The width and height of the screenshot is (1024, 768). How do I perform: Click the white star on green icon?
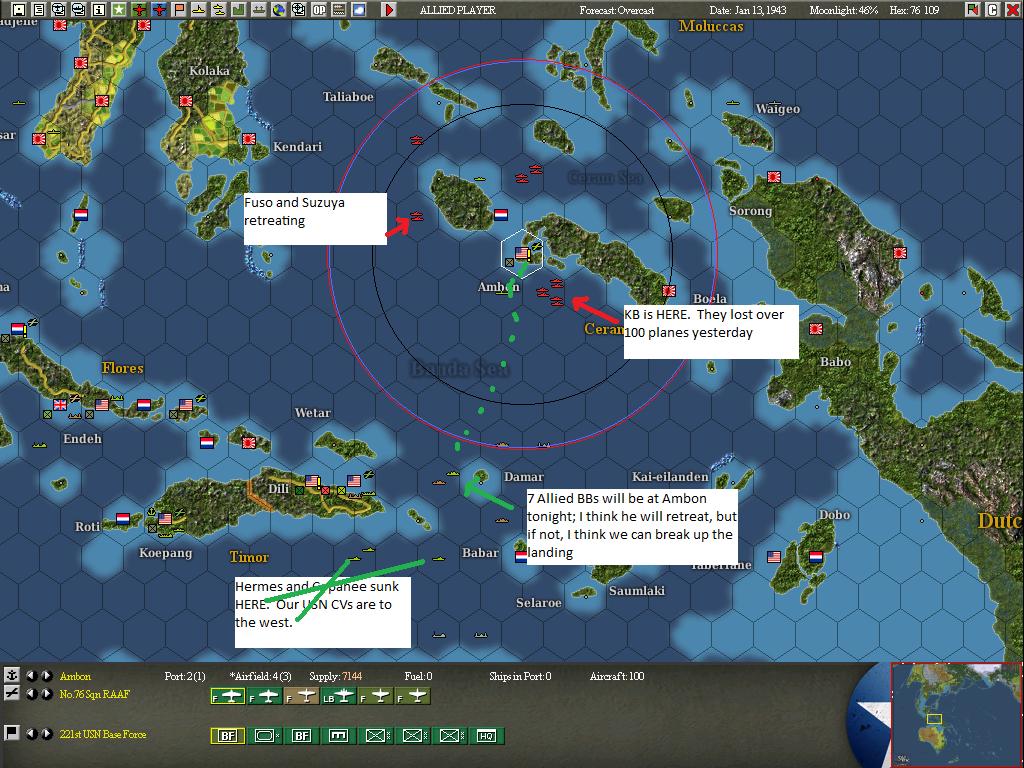pos(118,9)
